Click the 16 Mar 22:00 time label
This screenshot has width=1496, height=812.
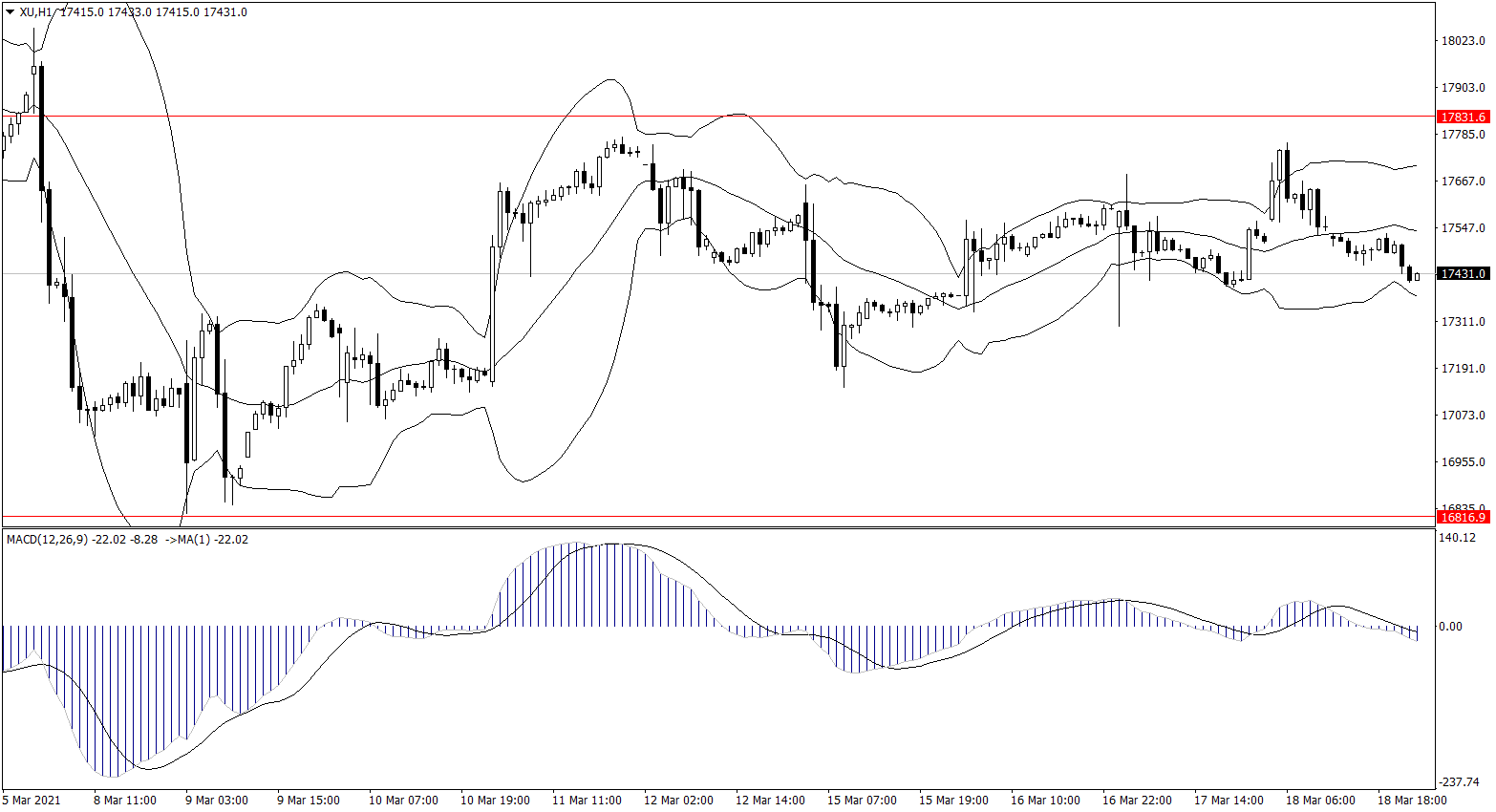[1137, 801]
